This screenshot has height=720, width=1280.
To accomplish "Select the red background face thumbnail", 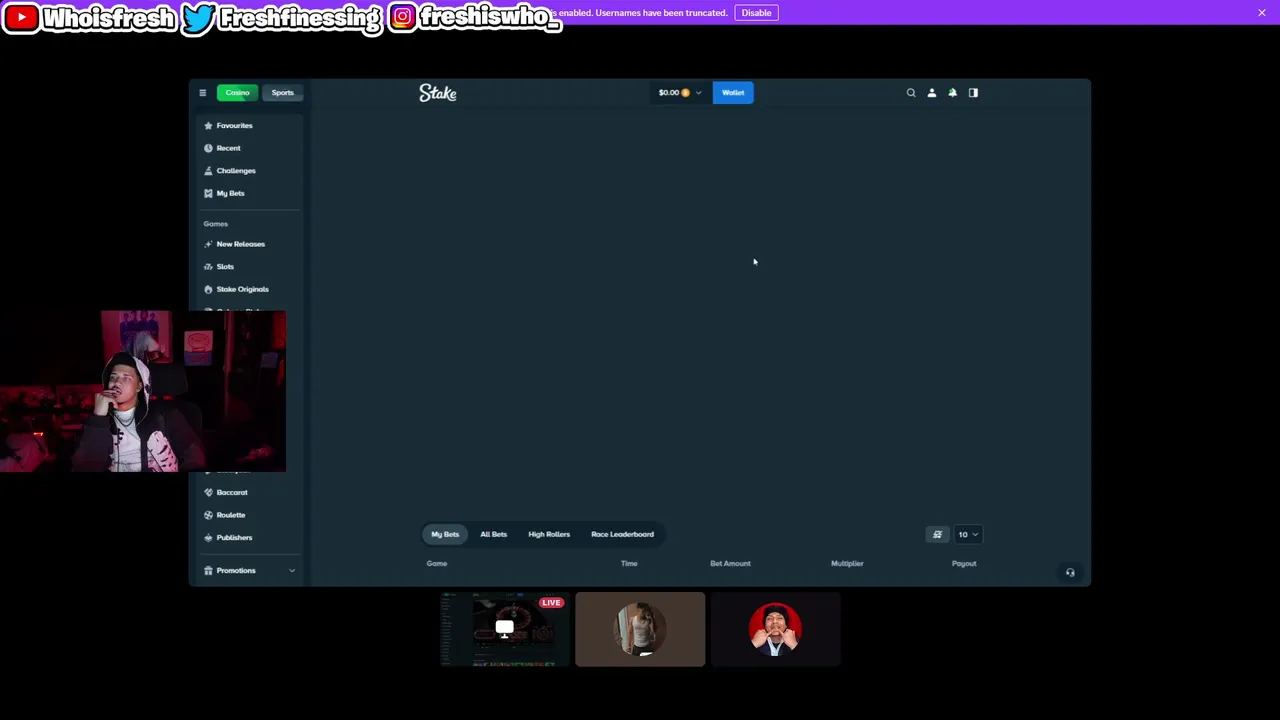I will click(x=775, y=629).
